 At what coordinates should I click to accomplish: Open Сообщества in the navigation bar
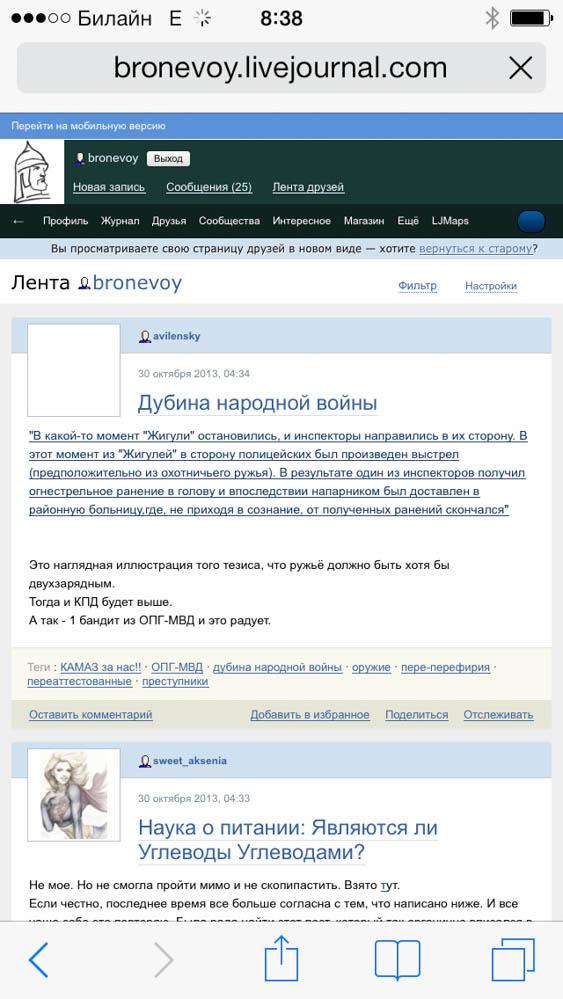coord(229,221)
